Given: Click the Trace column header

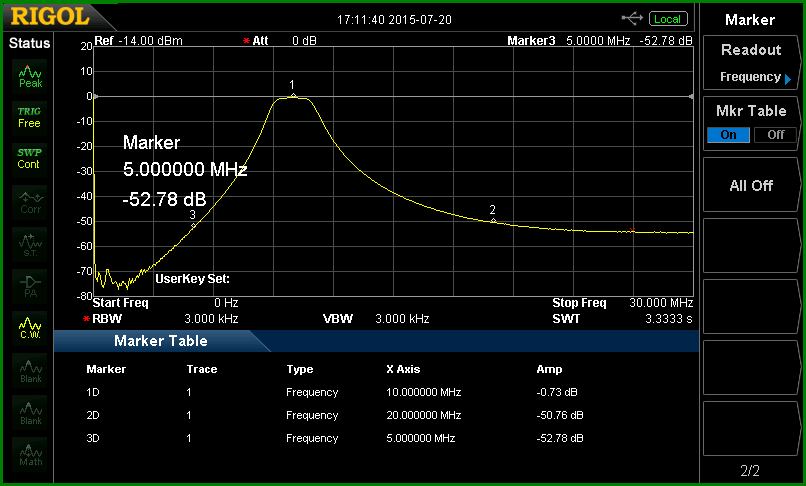Looking at the screenshot, I should click(202, 369).
